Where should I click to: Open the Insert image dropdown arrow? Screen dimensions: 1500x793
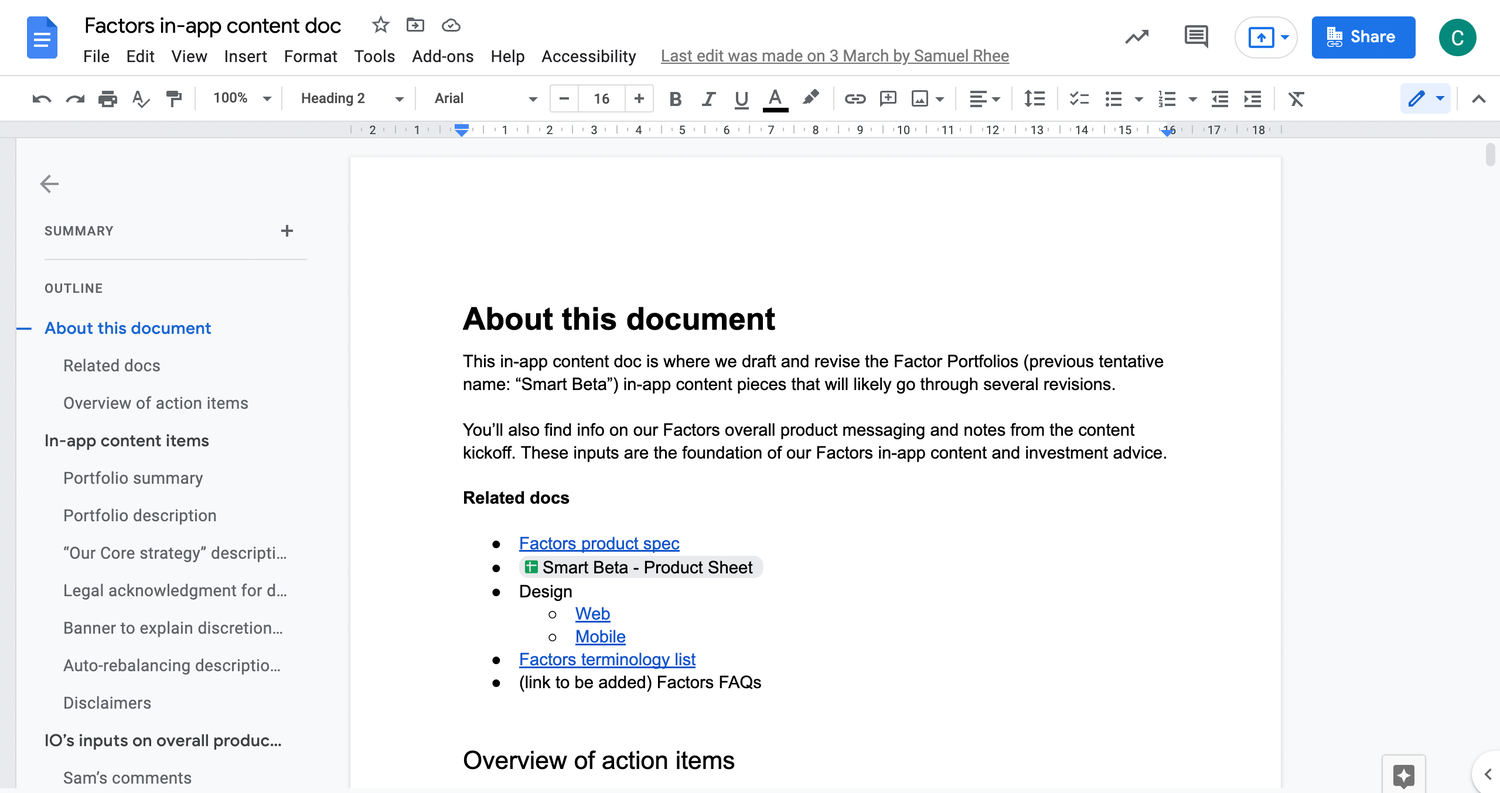pyautogui.click(x=940, y=99)
